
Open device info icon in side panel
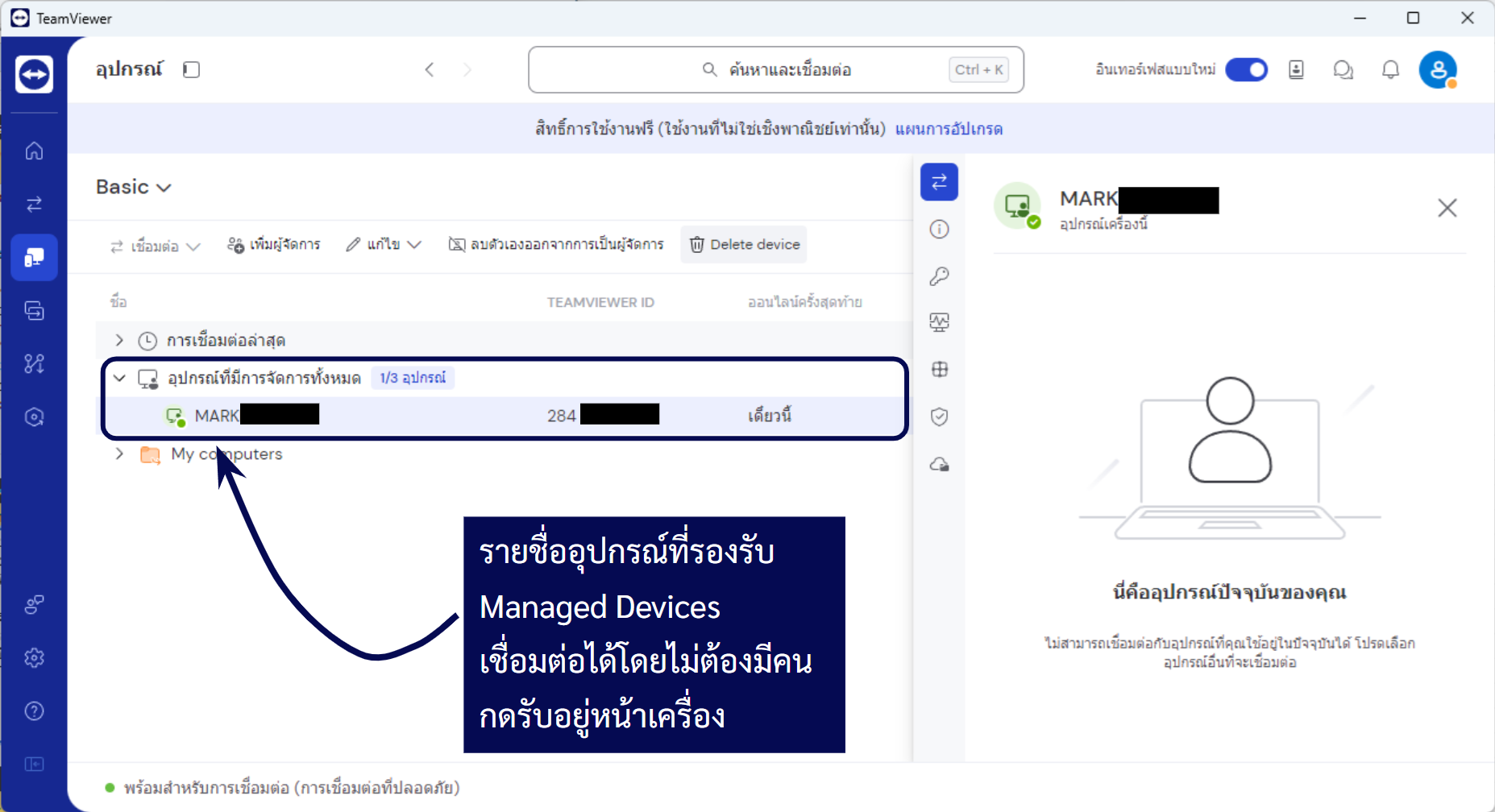(939, 230)
